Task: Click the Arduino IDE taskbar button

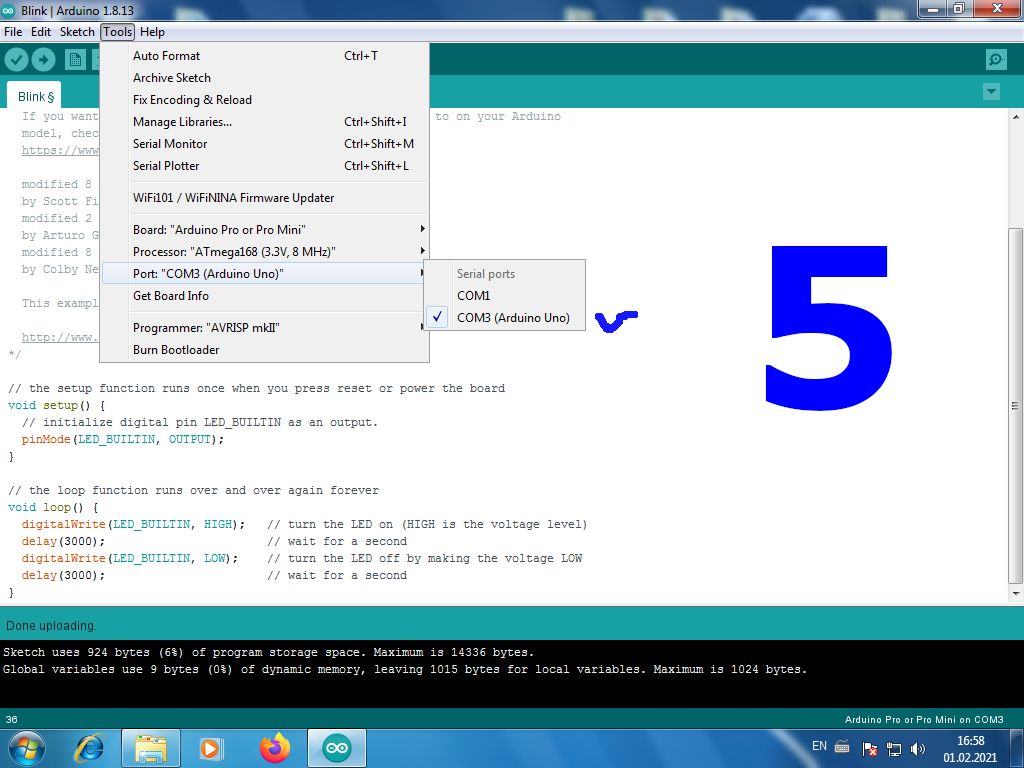Action: (337, 748)
